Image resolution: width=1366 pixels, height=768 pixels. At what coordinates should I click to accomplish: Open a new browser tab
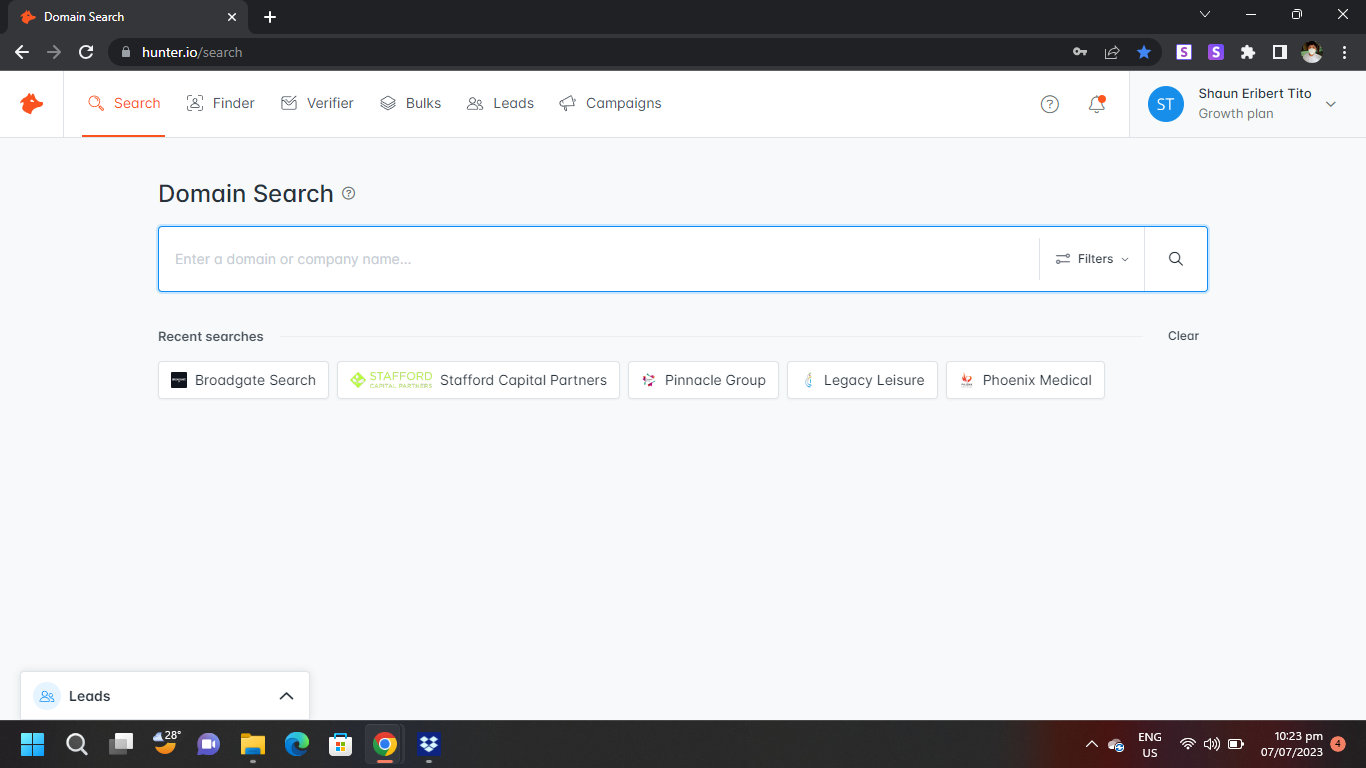(x=270, y=17)
